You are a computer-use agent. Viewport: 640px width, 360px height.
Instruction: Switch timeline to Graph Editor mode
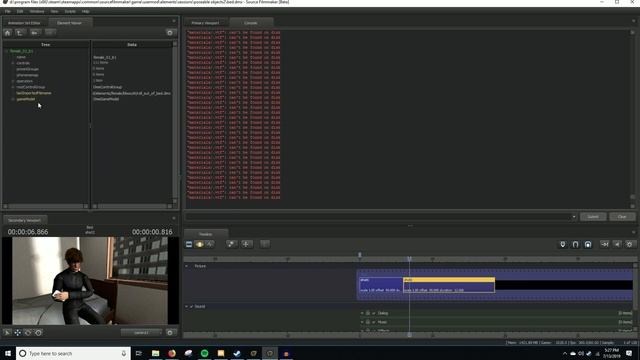point(210,244)
